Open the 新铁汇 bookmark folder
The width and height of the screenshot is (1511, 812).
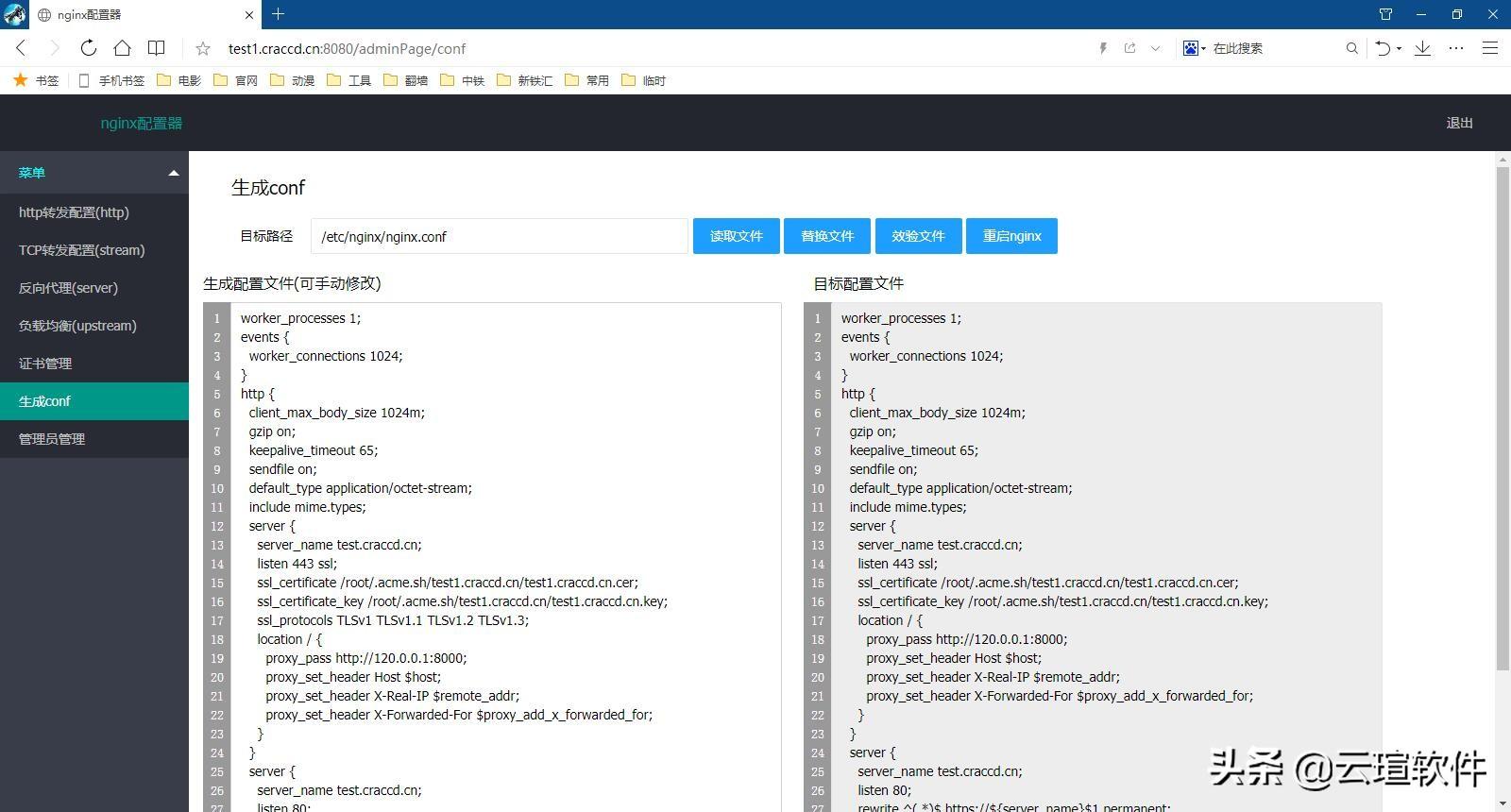coord(525,80)
